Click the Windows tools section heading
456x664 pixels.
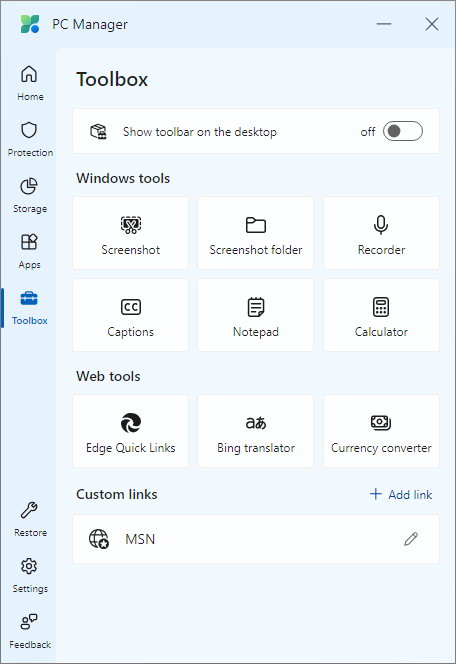123,178
